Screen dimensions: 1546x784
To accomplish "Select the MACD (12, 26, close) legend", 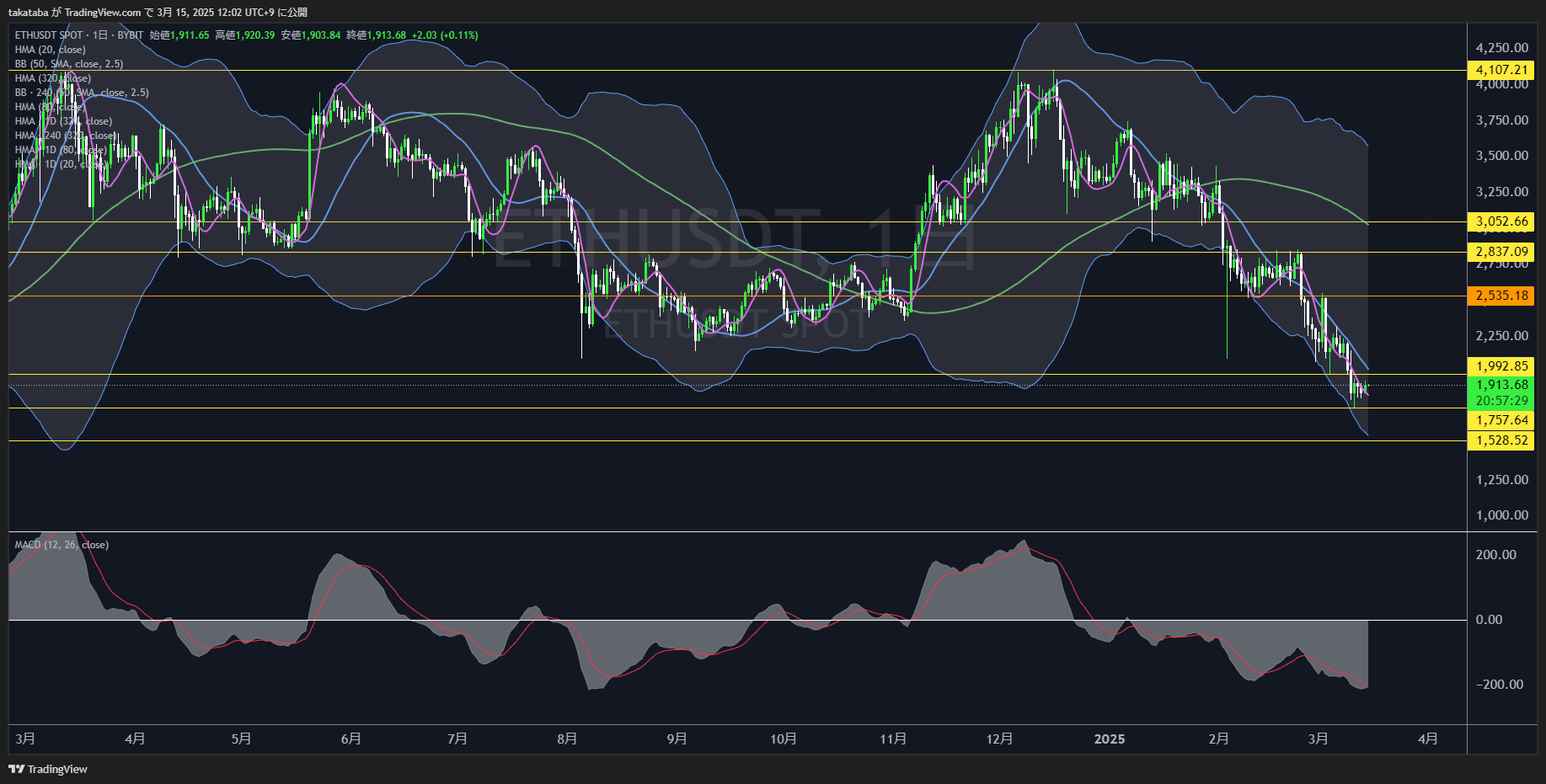I will point(62,545).
